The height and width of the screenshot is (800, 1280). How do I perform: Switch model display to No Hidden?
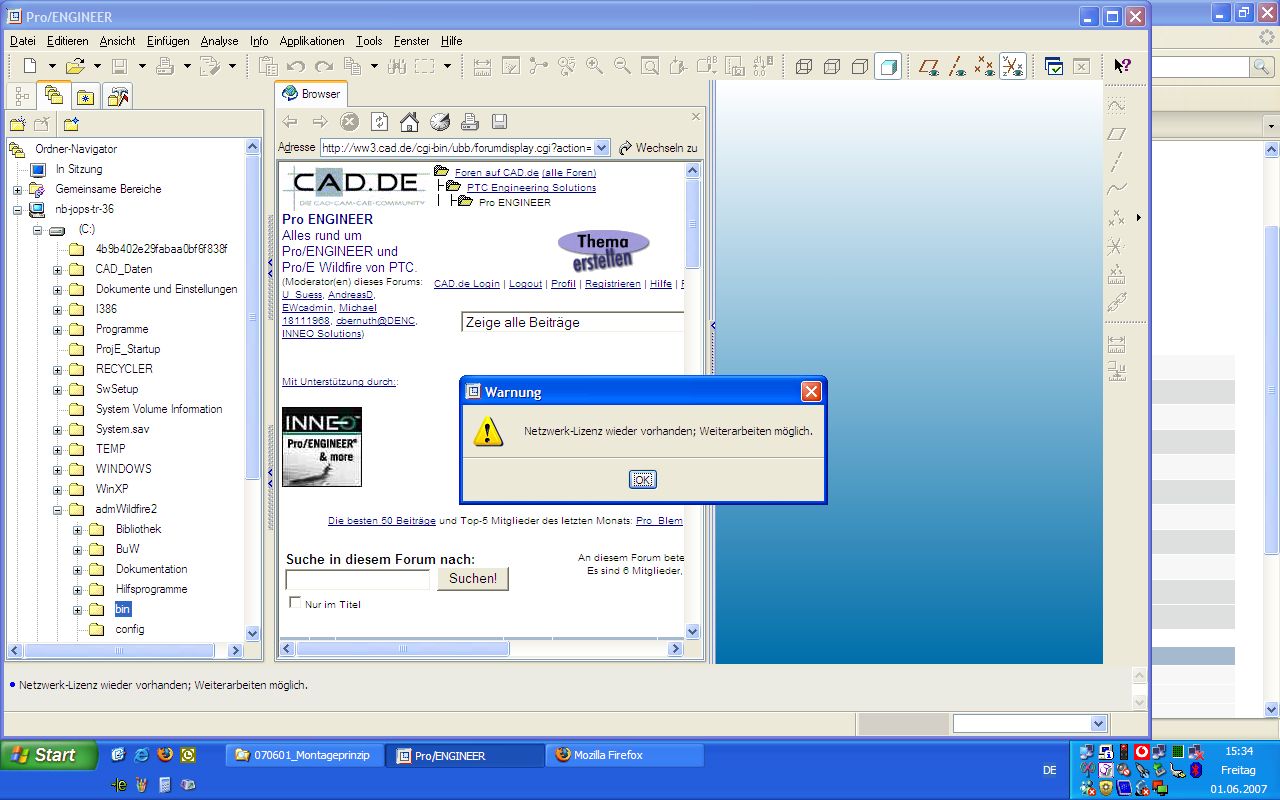(x=859, y=66)
